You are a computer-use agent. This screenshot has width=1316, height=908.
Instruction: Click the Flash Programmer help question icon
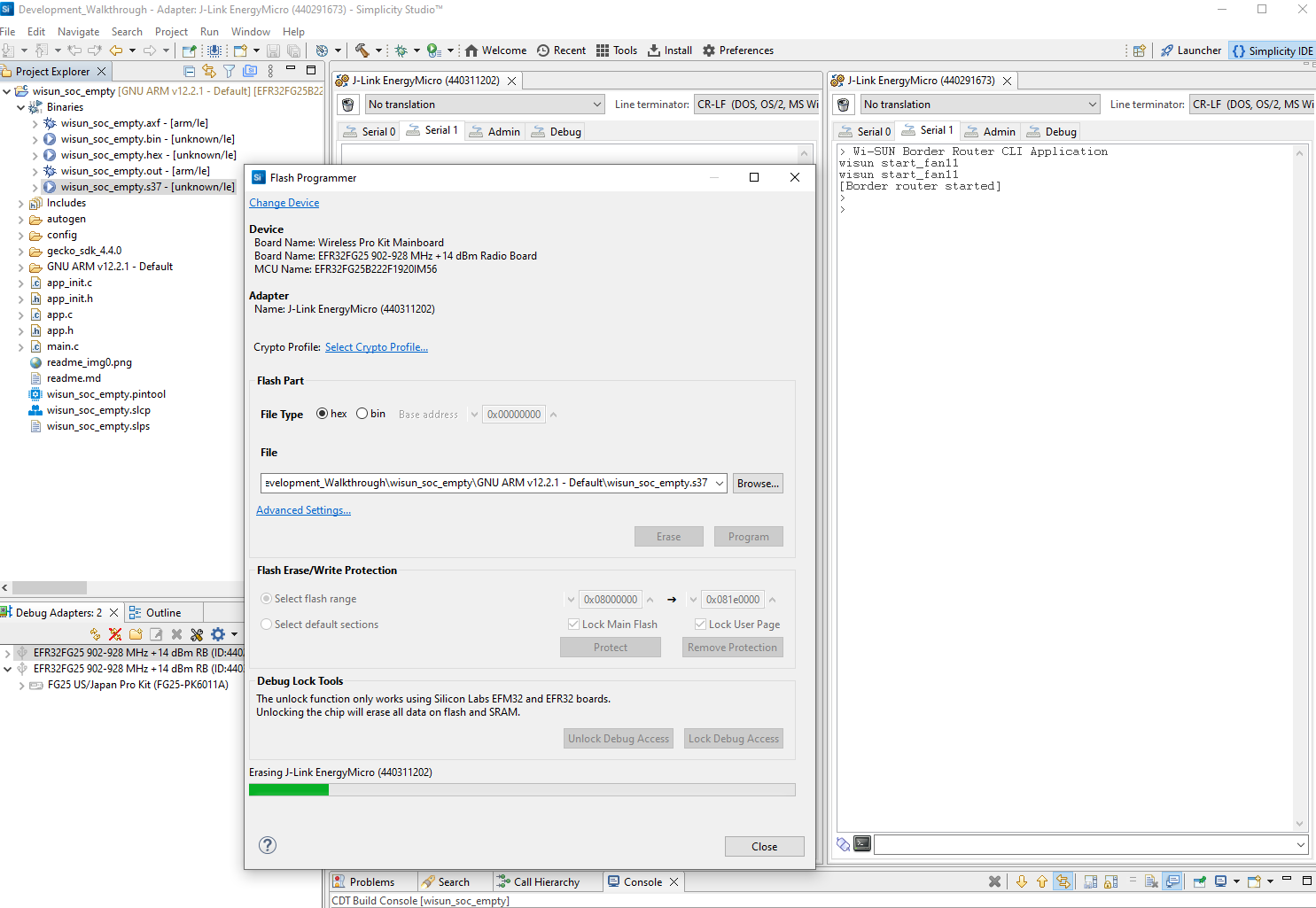(268, 845)
